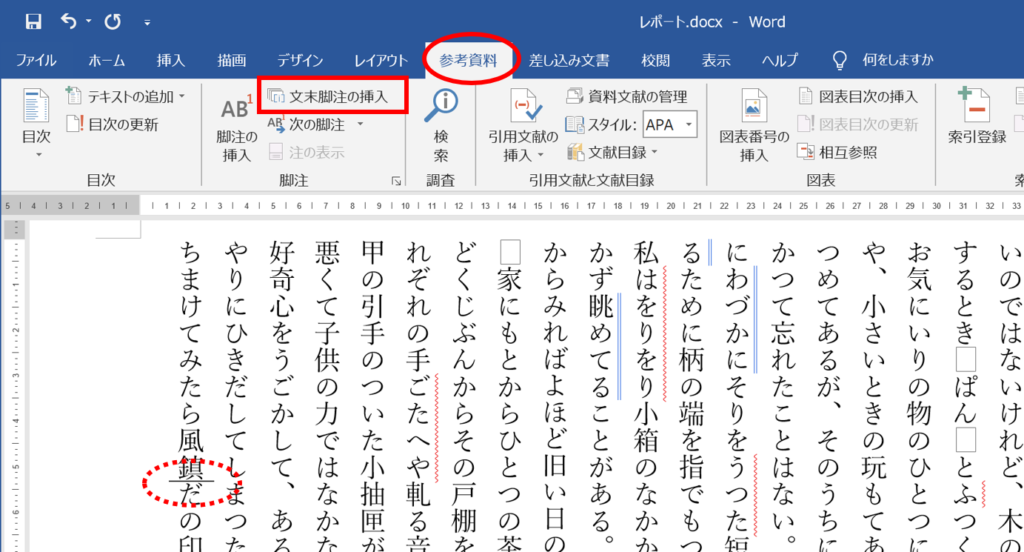The image size is (1024, 552).
Task: Open the デザイン tab
Action: pos(300,60)
